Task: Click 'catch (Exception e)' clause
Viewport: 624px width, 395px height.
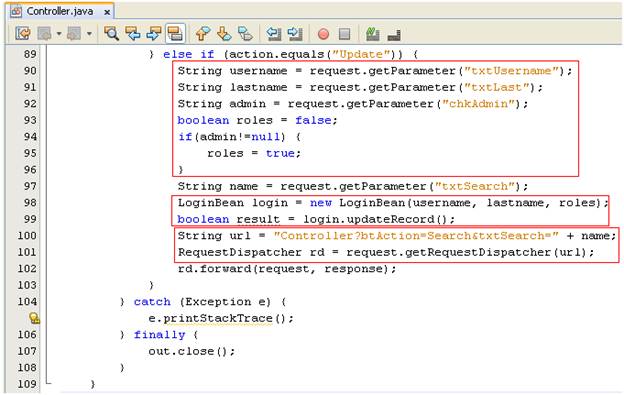Action: [202, 302]
